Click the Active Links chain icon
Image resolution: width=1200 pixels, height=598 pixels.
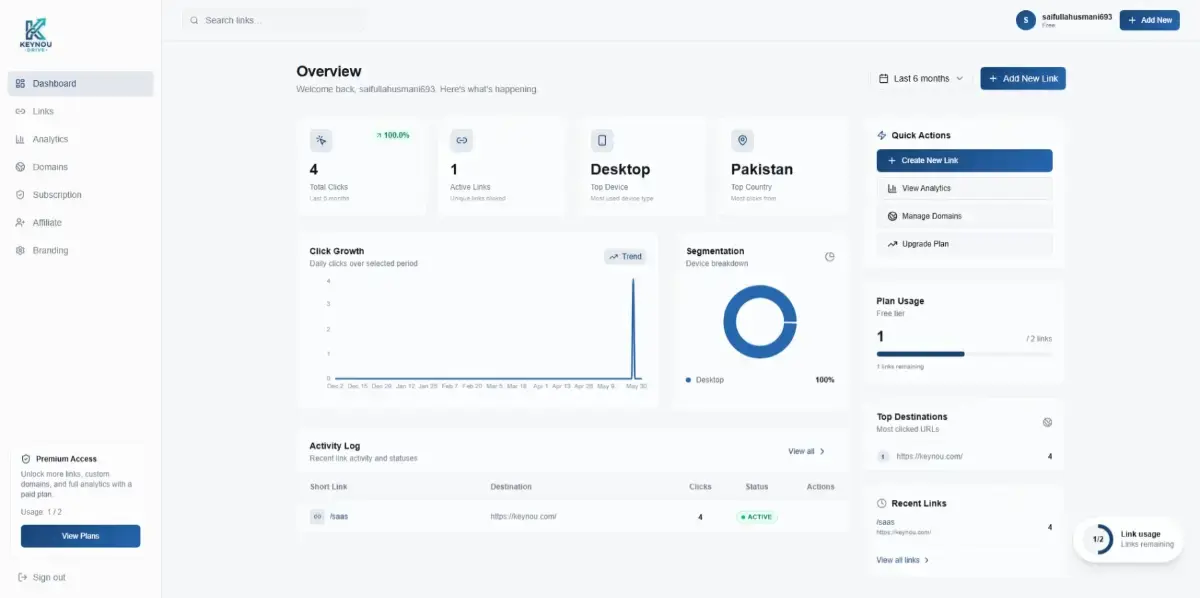pos(461,140)
